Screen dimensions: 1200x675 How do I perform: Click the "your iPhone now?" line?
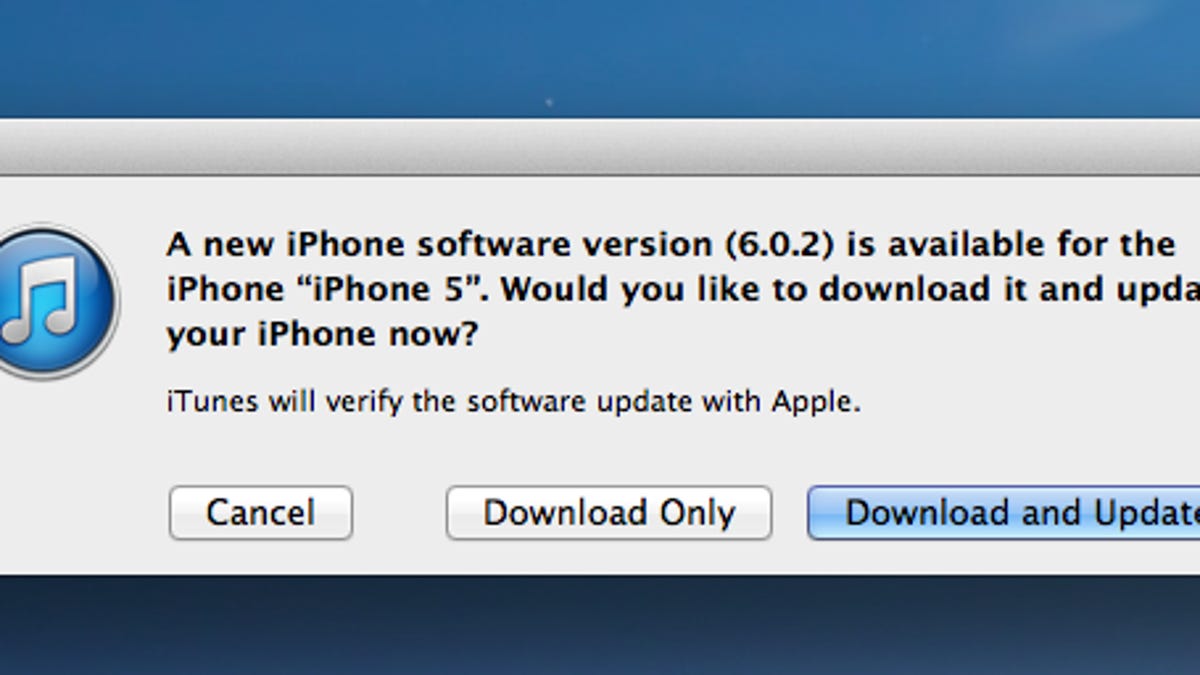point(322,335)
